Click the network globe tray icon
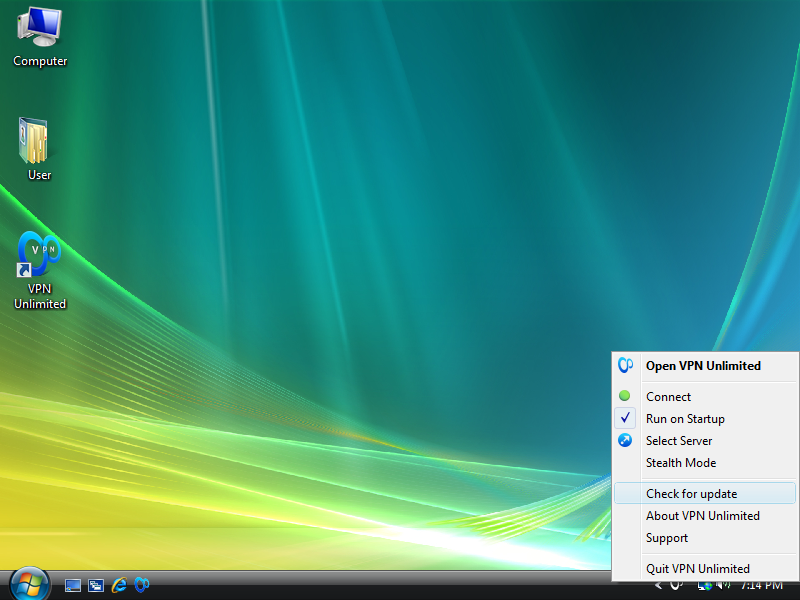Image resolution: width=800 pixels, height=600 pixels. point(705,586)
